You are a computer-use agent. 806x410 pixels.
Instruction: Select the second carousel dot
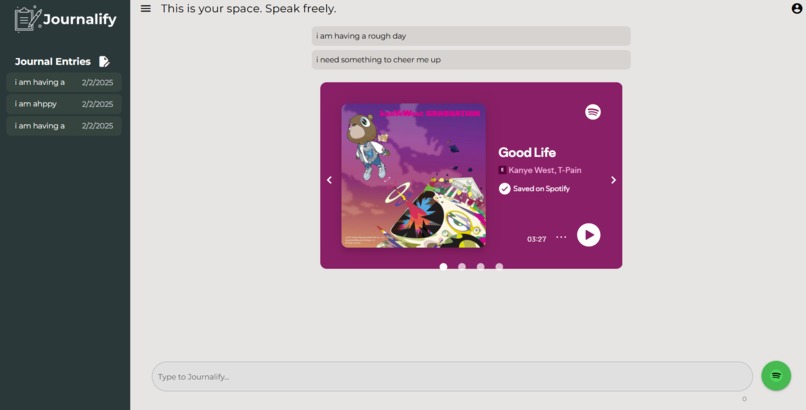click(462, 266)
